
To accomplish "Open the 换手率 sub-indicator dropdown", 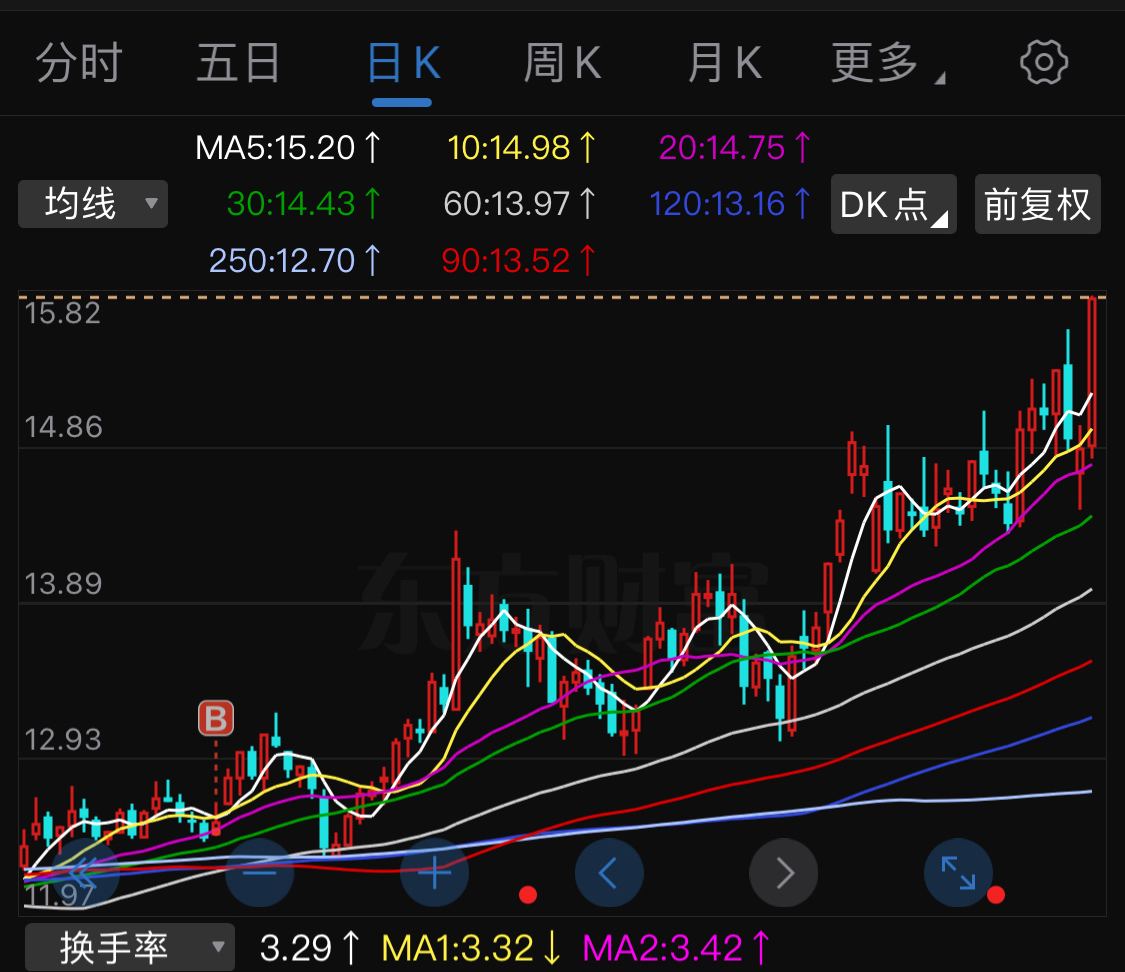I will [x=130, y=948].
